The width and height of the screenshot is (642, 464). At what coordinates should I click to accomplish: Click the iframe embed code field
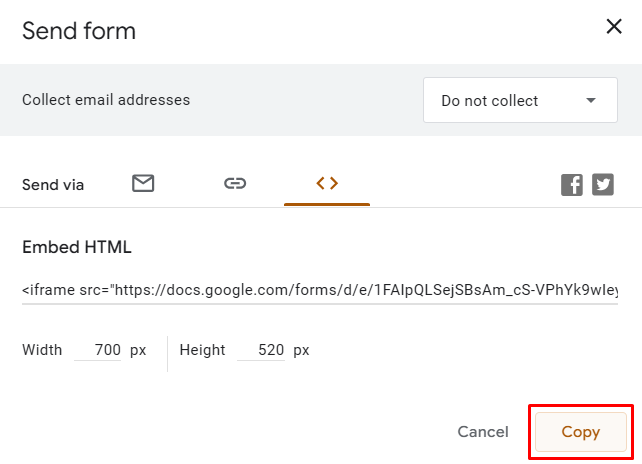pyautogui.click(x=320, y=290)
